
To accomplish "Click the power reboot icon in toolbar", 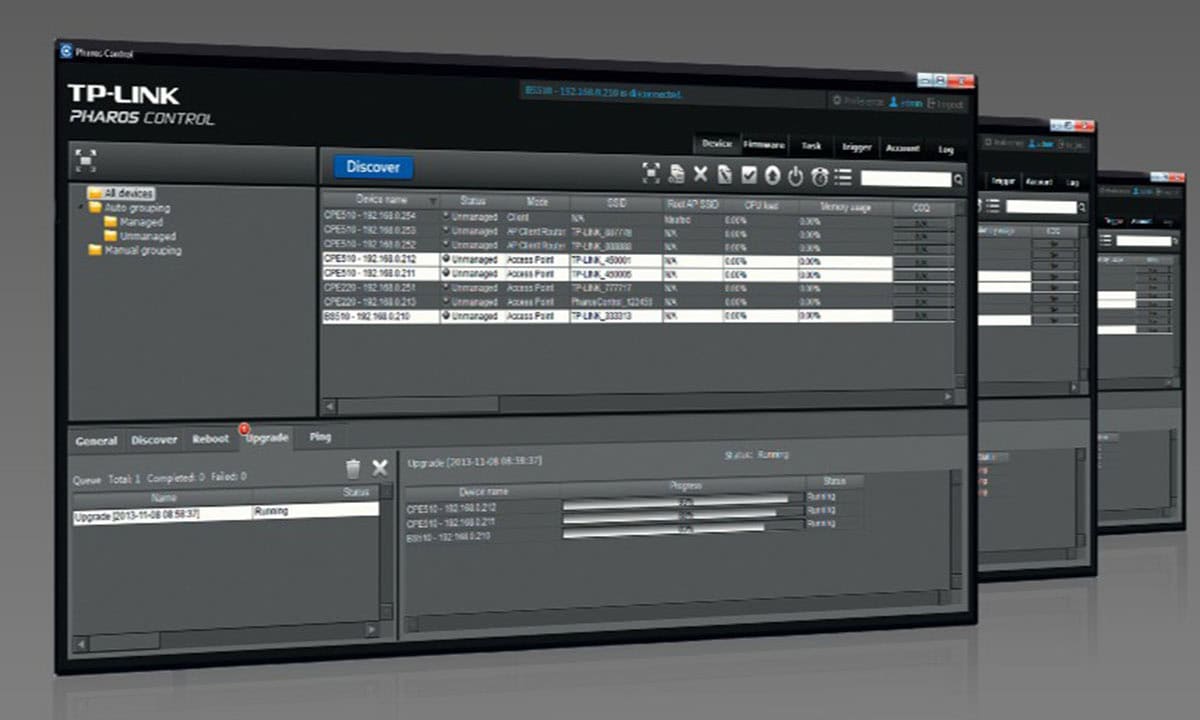I will click(x=796, y=177).
